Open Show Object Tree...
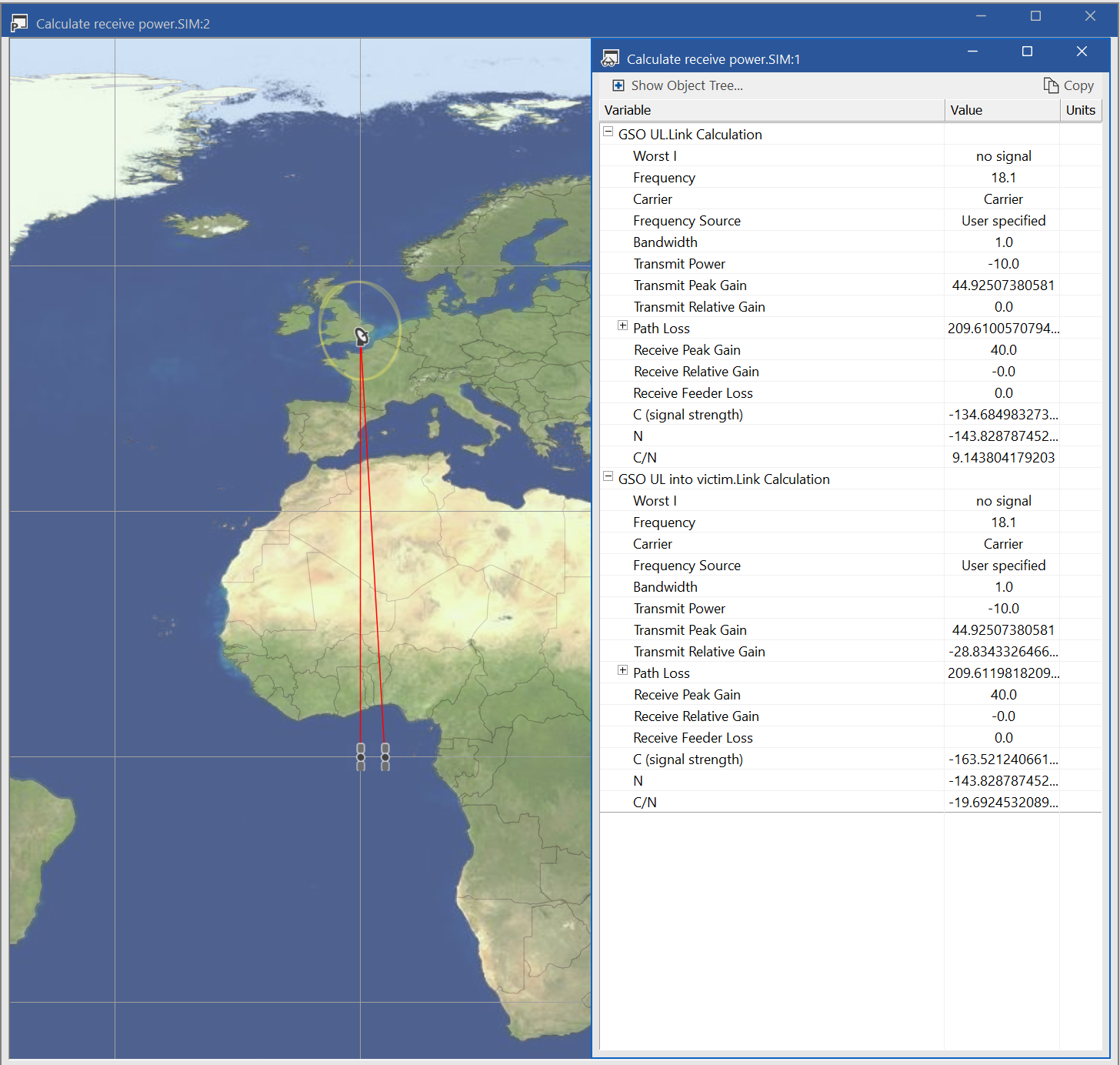The image size is (1120, 1065). (x=687, y=85)
